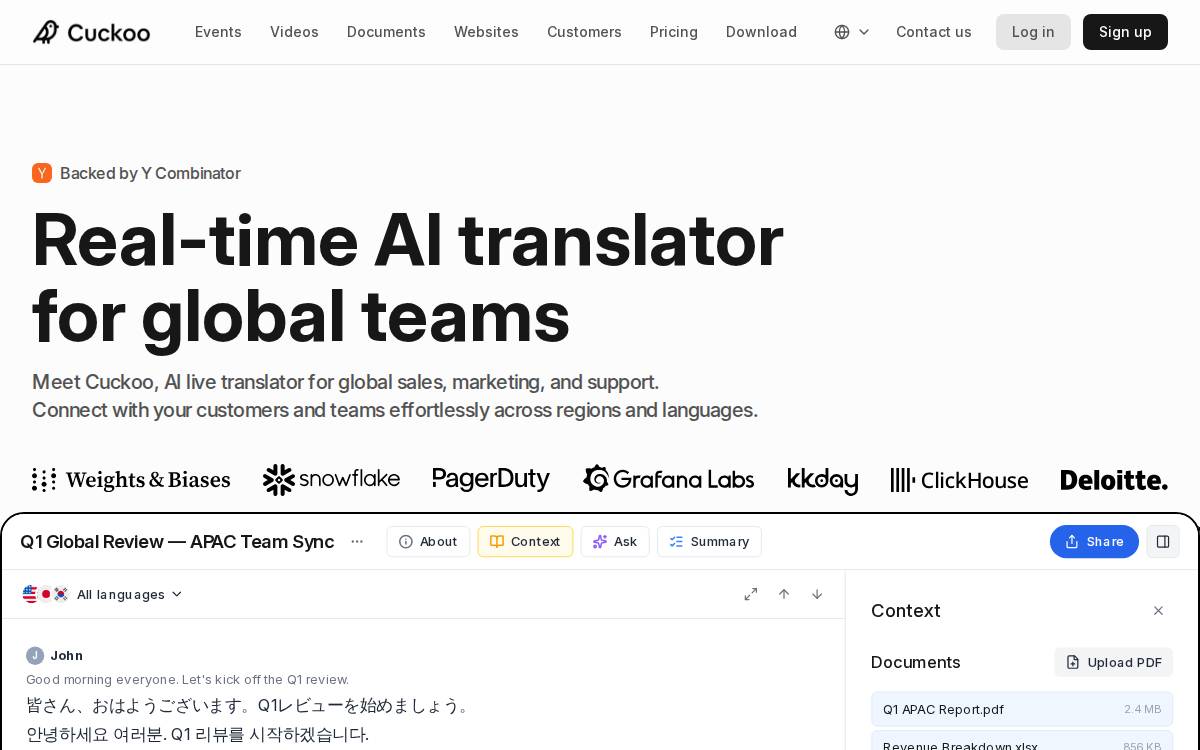Click the expand fullscreen arrows icon
Viewport: 1200px width, 750px height.
pos(751,594)
